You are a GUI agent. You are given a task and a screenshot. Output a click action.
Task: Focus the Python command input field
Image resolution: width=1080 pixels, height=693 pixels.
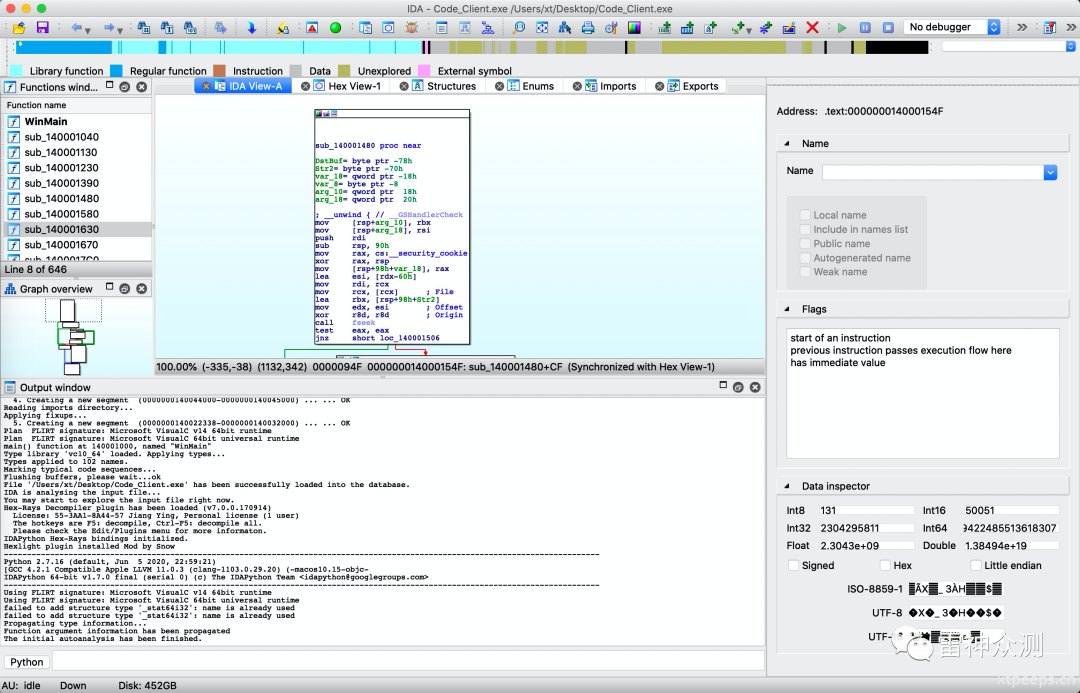pos(408,662)
